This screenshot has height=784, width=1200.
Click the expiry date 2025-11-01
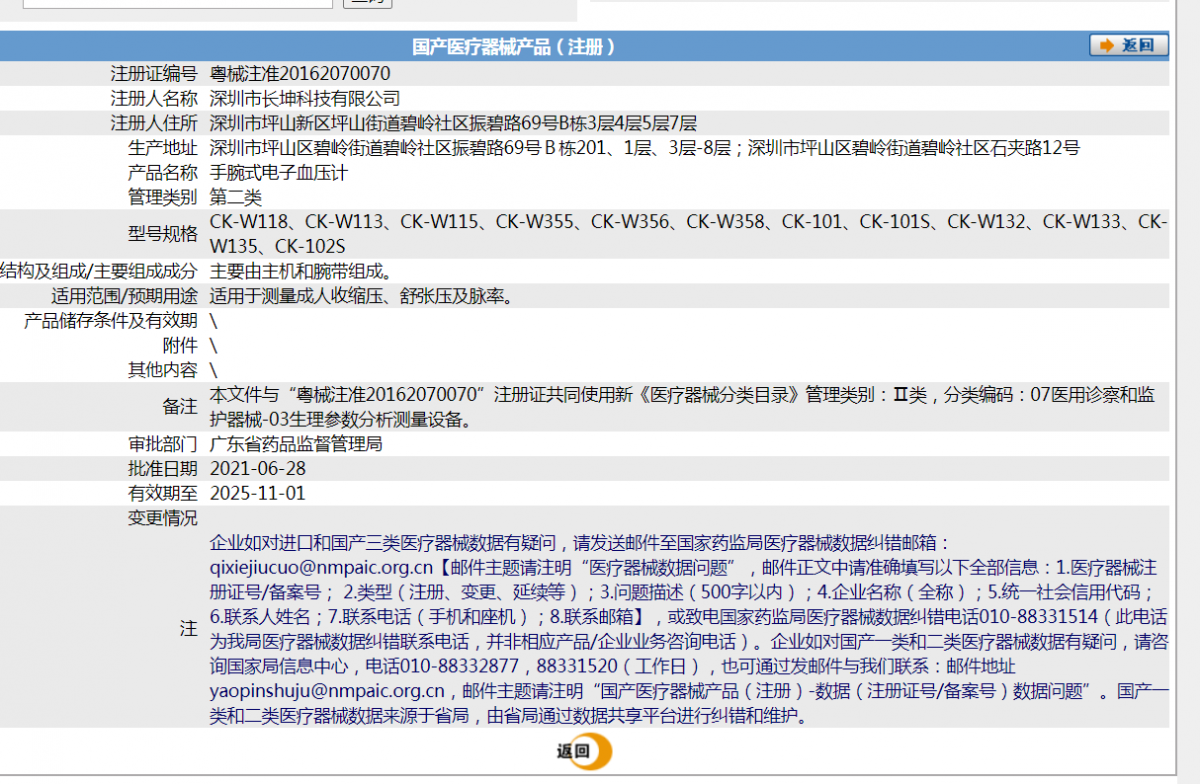click(258, 493)
